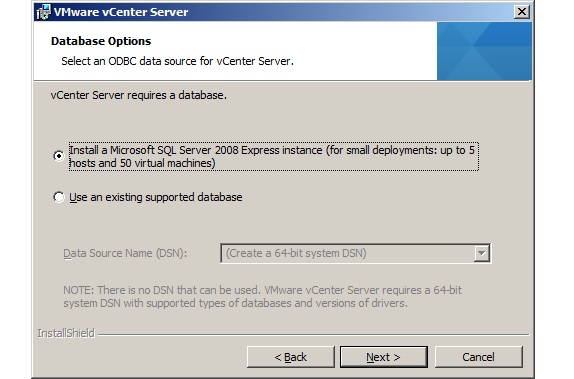Proceed with the Next button
574x379 pixels.
[383, 357]
